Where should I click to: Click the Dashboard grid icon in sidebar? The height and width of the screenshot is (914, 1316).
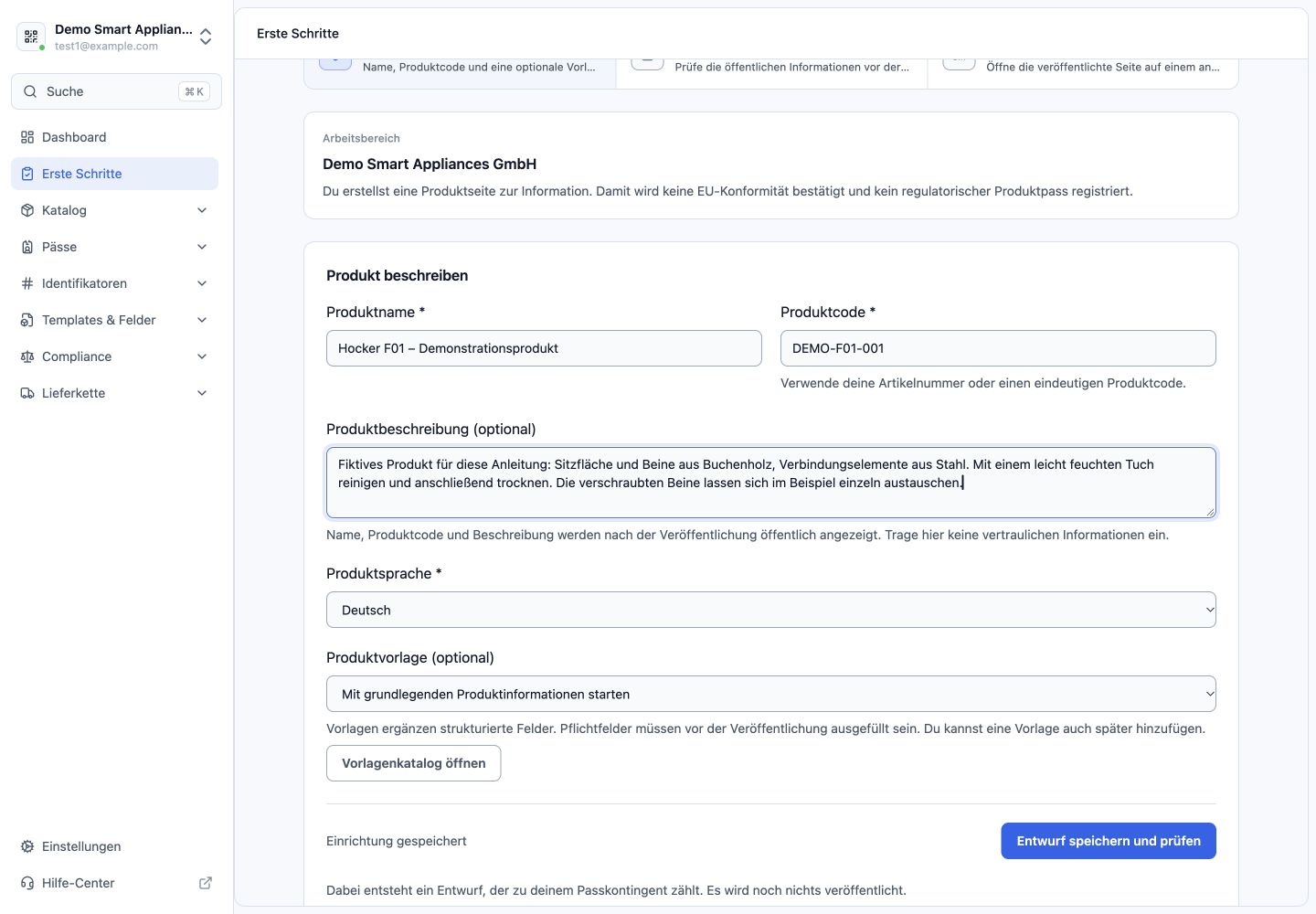(x=27, y=137)
